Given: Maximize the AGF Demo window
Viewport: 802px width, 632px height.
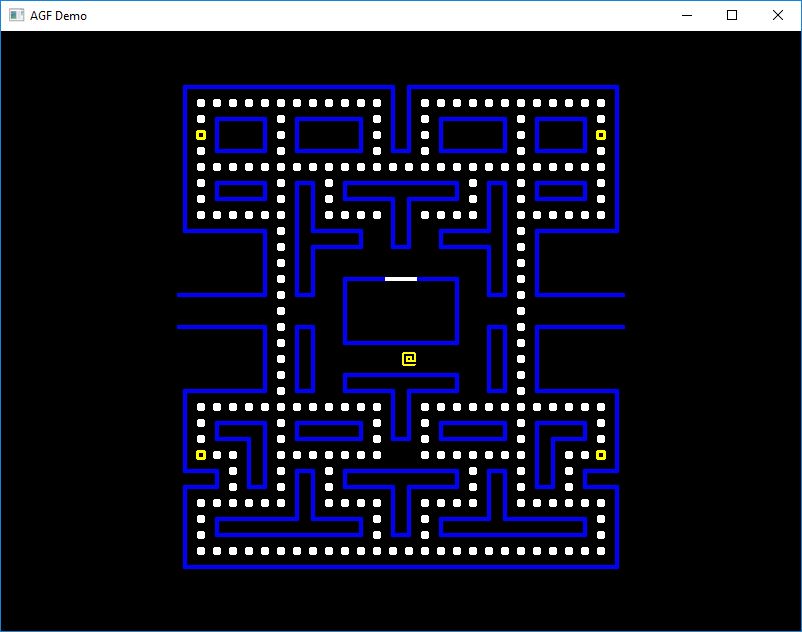Looking at the screenshot, I should click(x=732, y=15).
